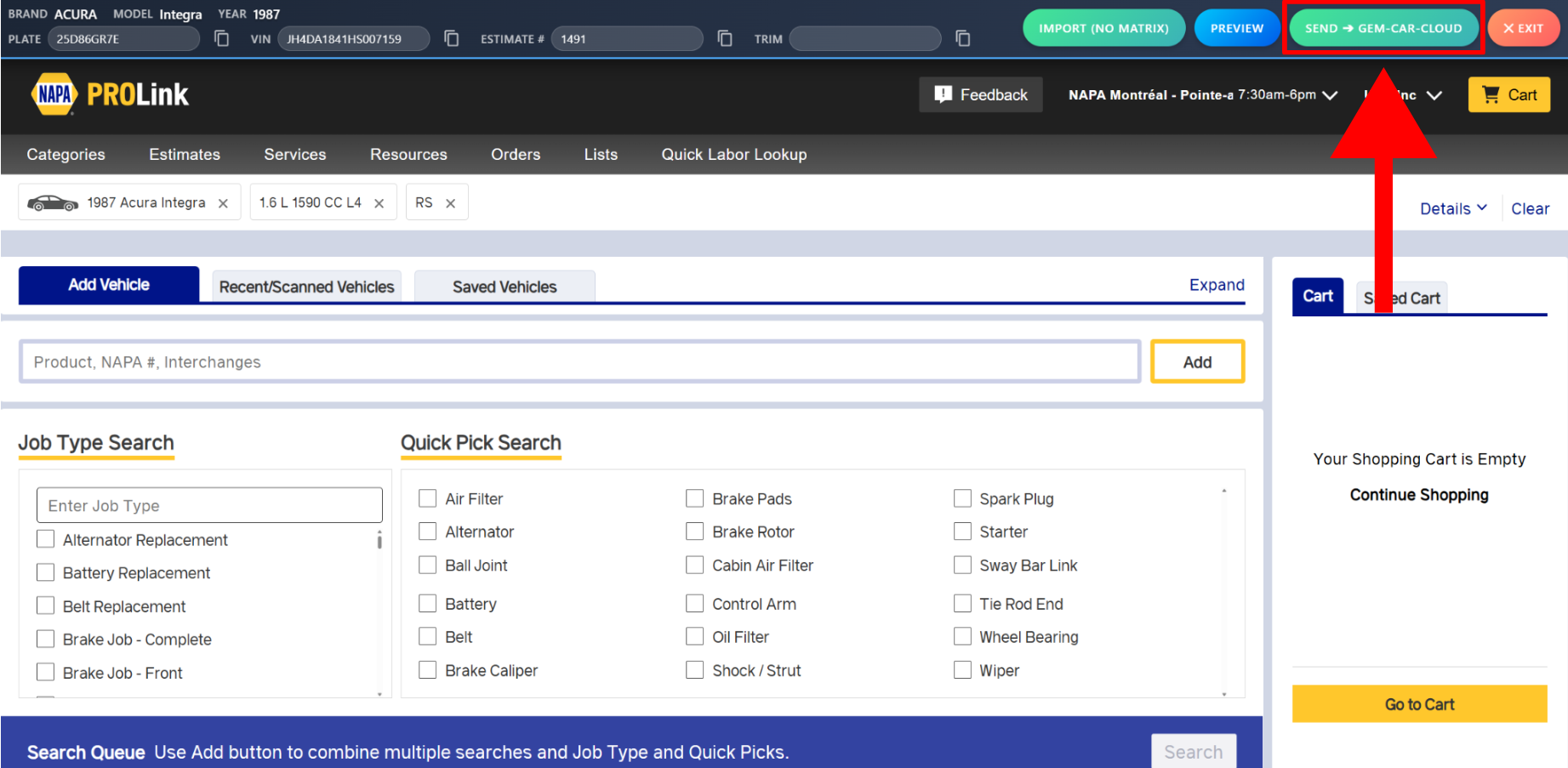This screenshot has height=768, width=1568.
Task: Open the Services menu
Action: pos(295,154)
